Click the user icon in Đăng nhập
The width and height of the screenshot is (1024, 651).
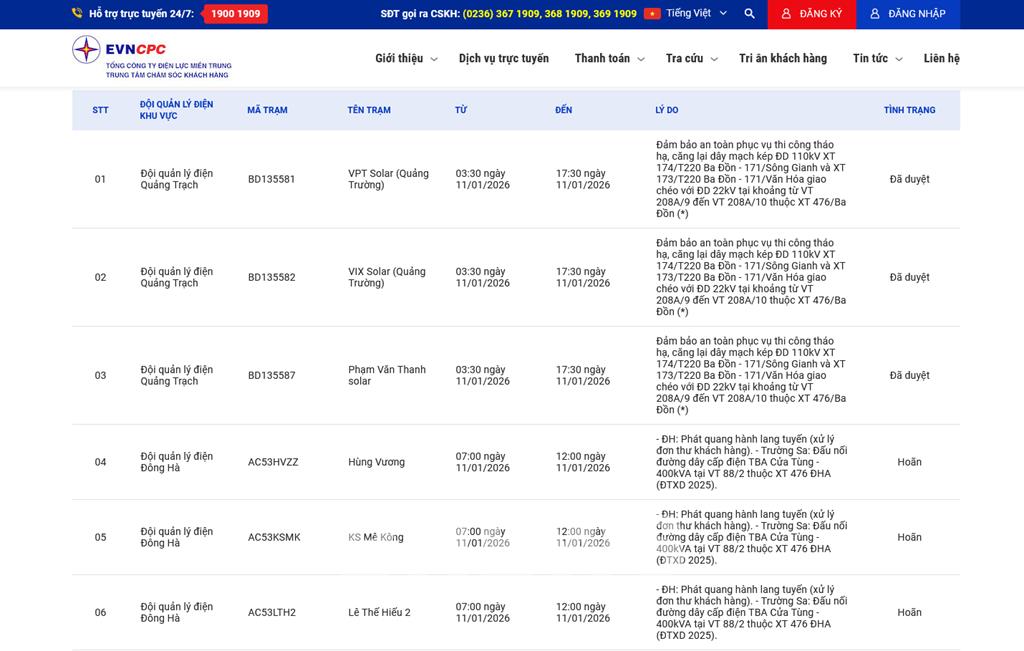tap(875, 14)
